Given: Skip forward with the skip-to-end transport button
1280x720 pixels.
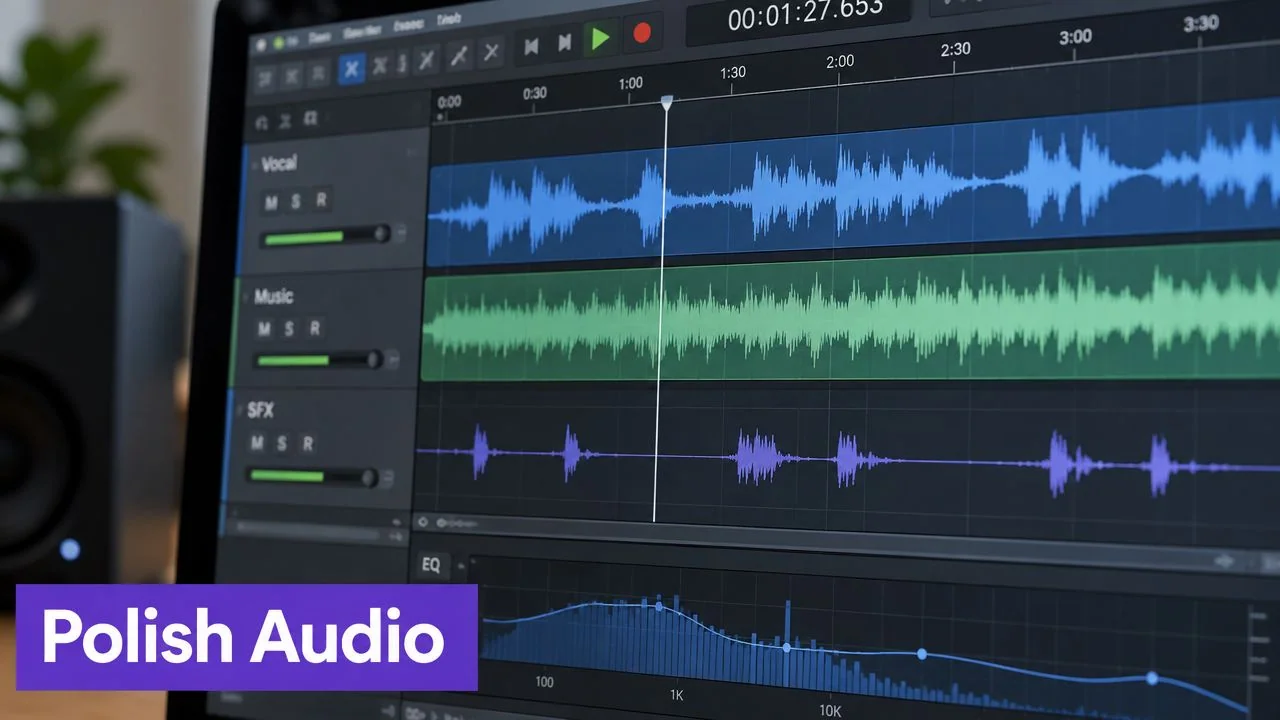Looking at the screenshot, I should [x=565, y=42].
